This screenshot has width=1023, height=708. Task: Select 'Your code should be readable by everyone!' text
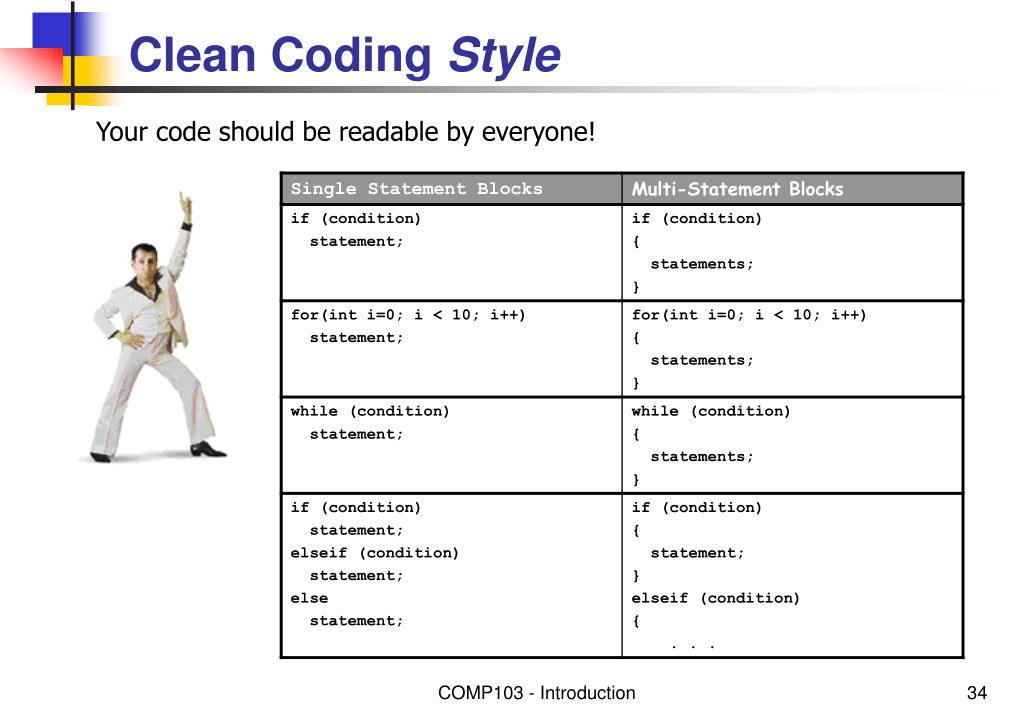click(345, 132)
